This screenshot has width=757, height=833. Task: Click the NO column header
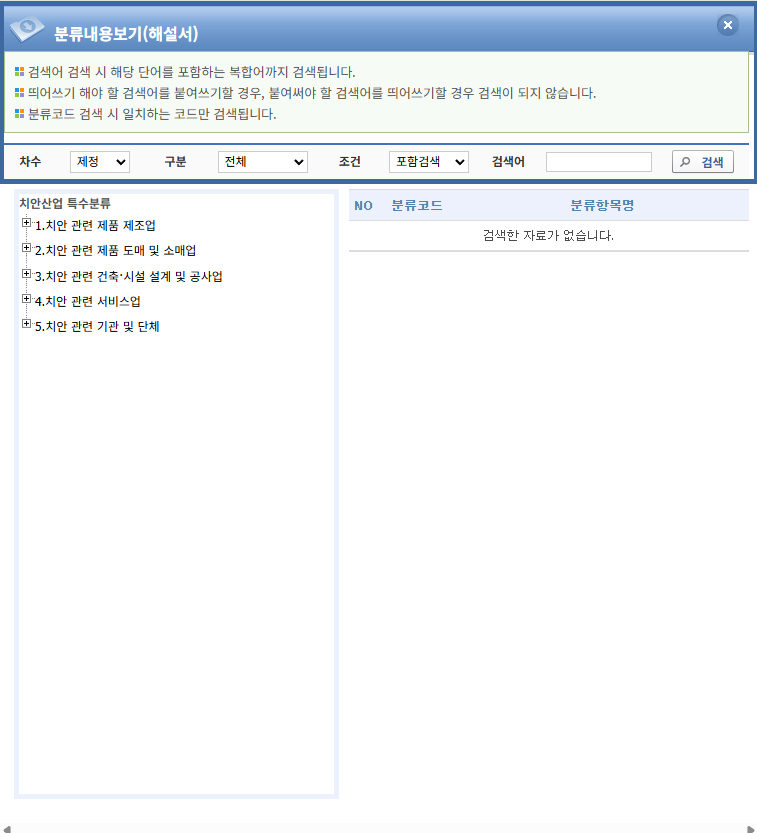click(363, 205)
